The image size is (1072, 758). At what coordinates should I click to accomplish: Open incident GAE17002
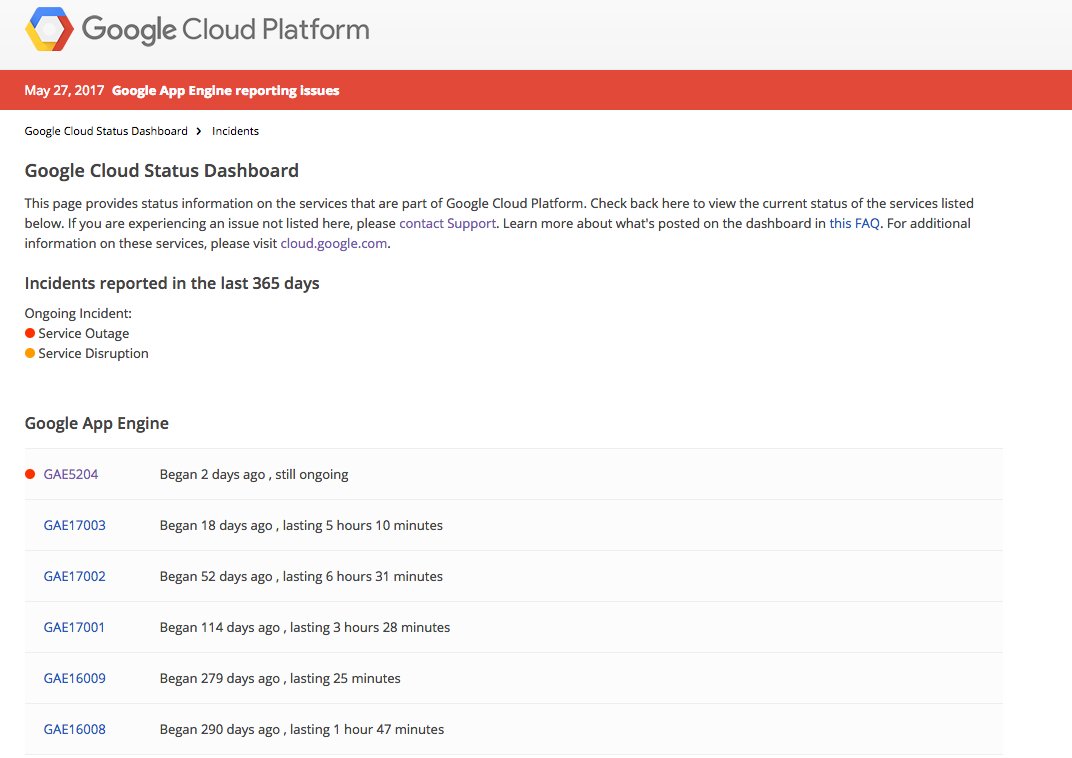pos(75,576)
